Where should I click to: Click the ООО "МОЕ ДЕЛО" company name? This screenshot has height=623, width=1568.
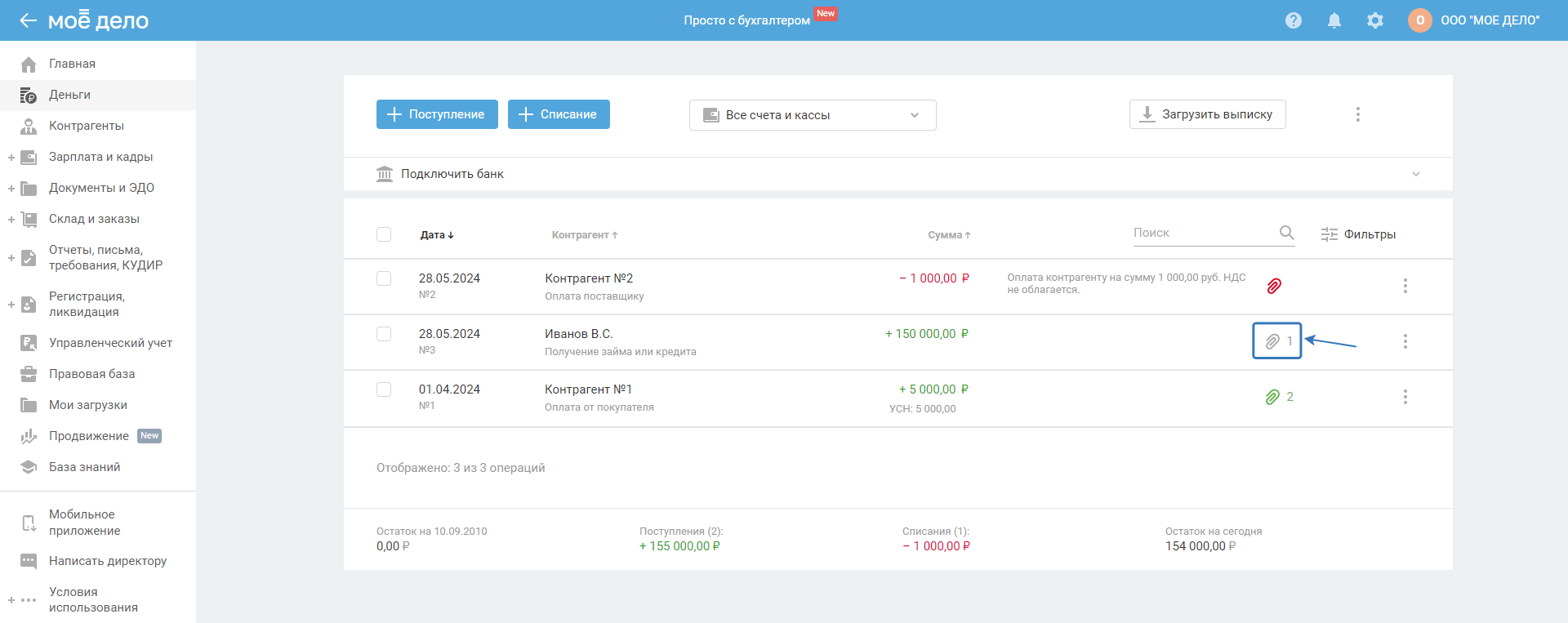click(x=1490, y=20)
